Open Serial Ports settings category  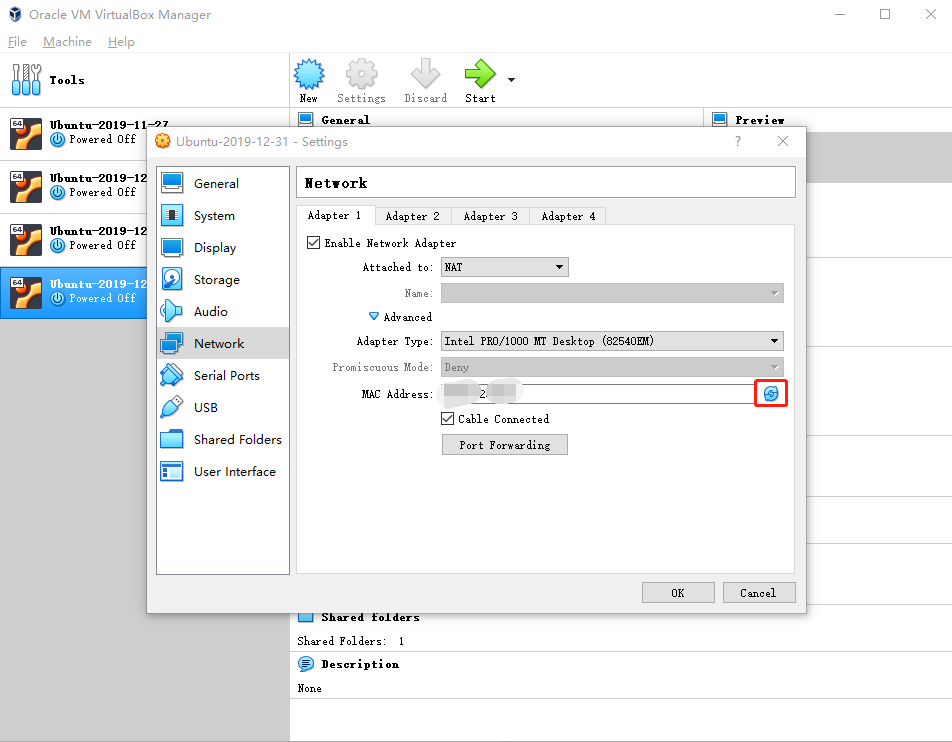point(222,375)
